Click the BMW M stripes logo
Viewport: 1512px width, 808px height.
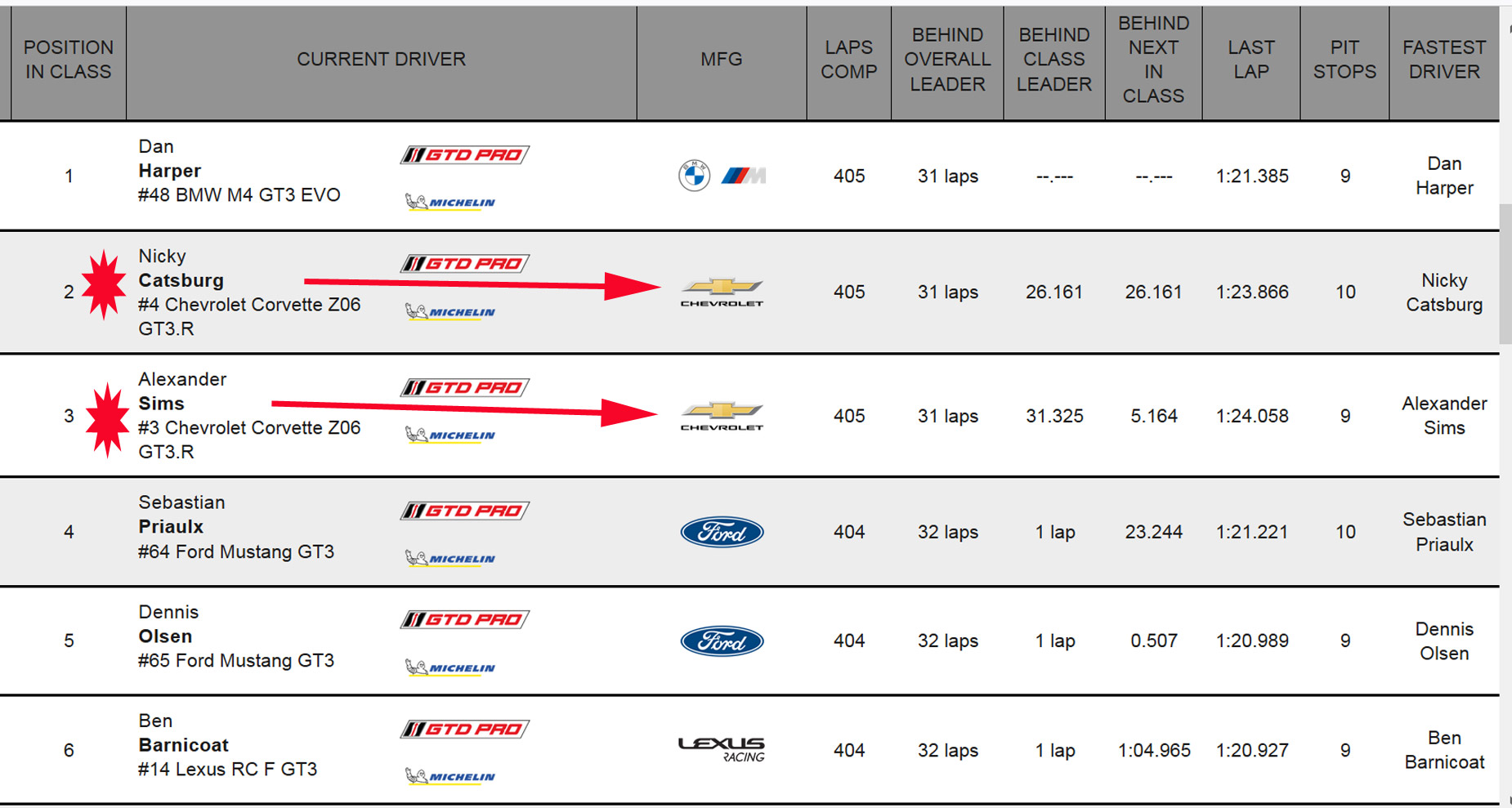(x=743, y=176)
